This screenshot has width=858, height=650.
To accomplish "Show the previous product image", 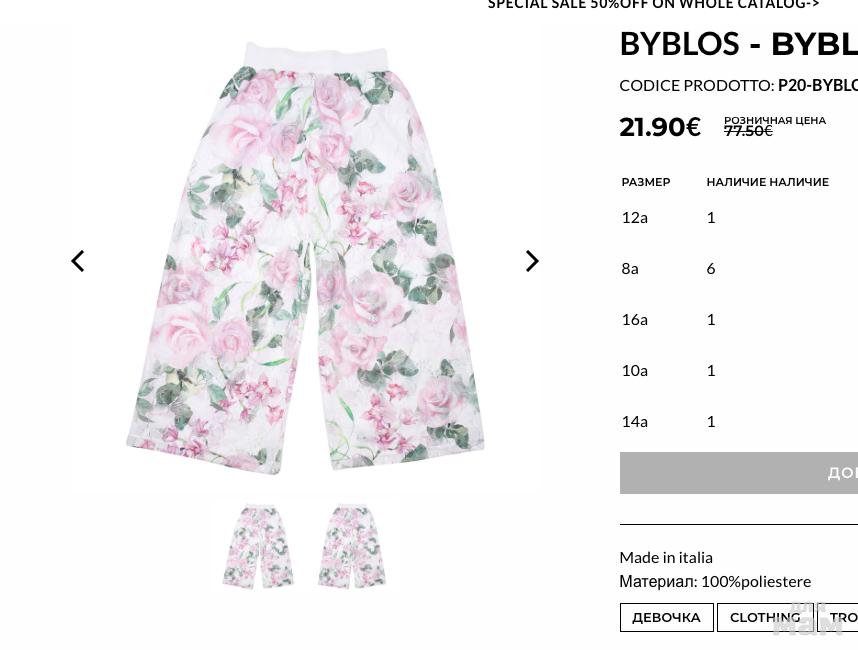I will click(x=78, y=261).
